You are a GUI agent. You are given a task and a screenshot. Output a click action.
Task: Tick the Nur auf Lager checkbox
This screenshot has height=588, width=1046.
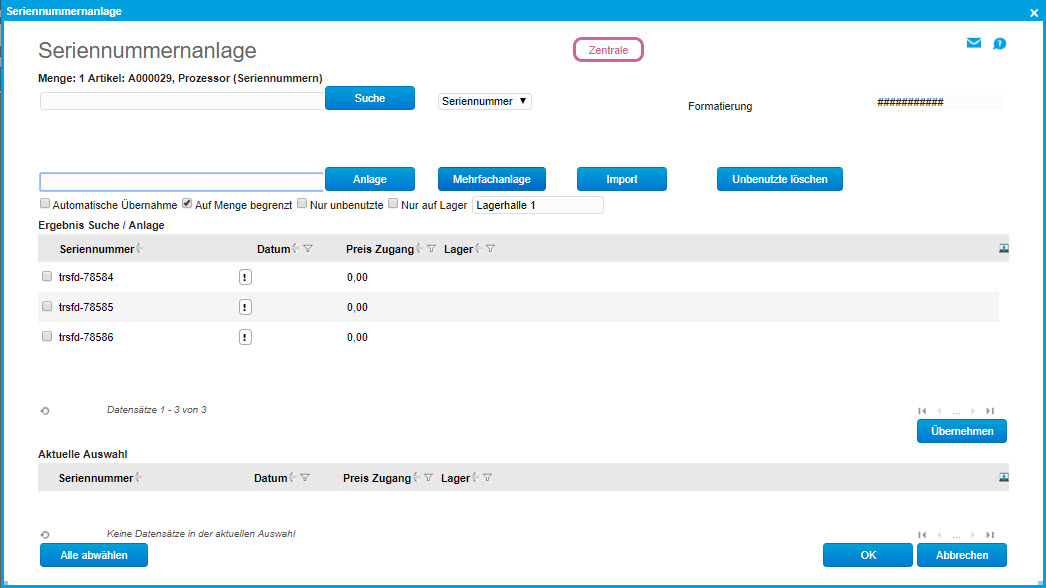(393, 204)
